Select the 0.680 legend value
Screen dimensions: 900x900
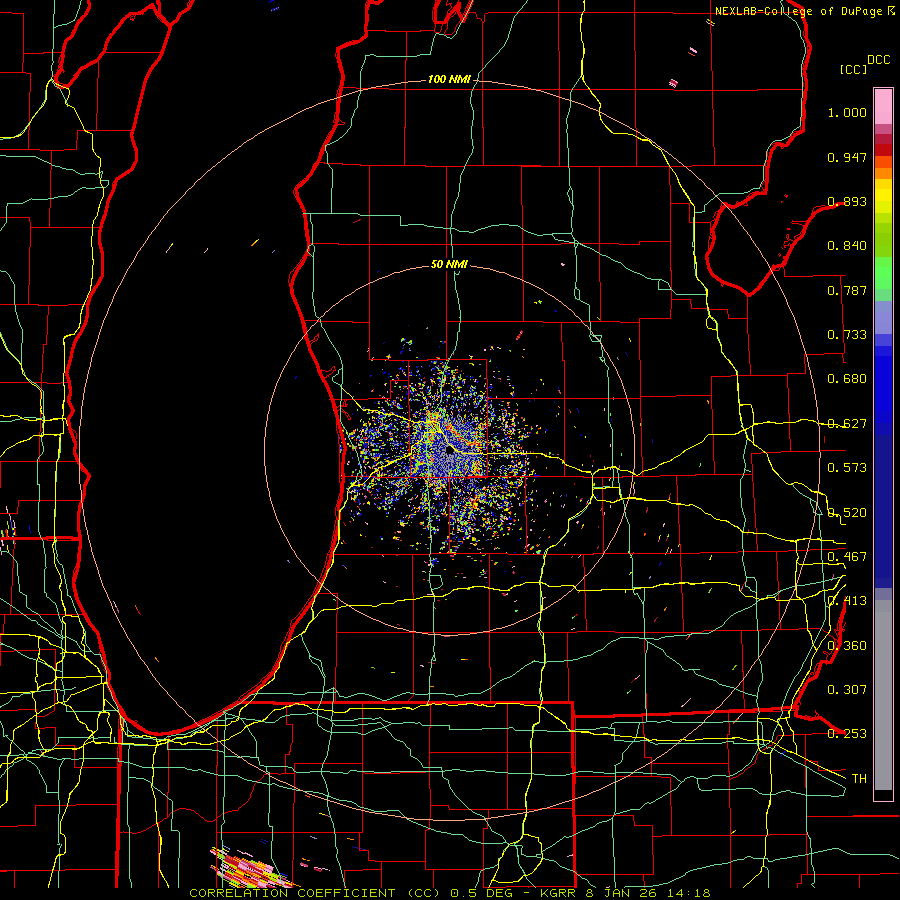click(x=847, y=379)
